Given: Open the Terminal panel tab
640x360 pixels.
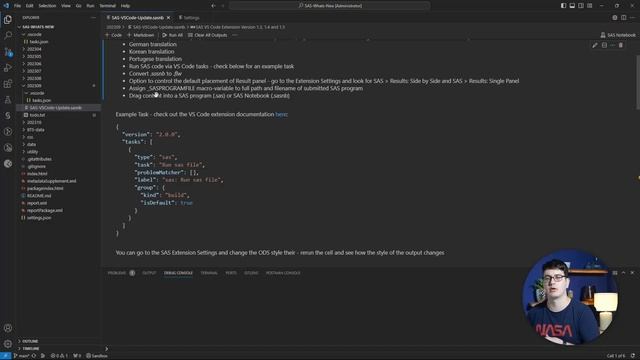Looking at the screenshot, I should point(209,273).
